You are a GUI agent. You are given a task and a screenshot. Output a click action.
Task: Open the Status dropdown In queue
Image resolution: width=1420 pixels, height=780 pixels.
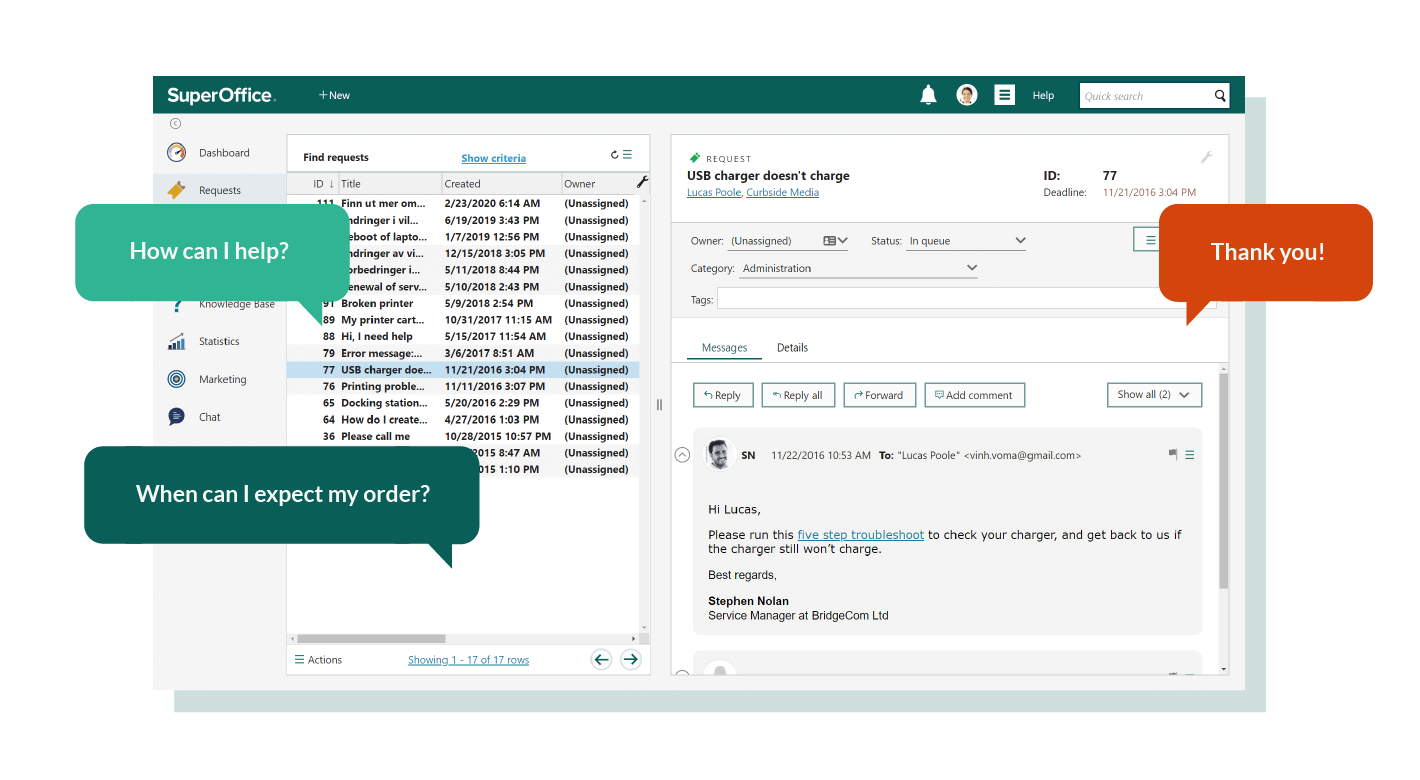966,241
